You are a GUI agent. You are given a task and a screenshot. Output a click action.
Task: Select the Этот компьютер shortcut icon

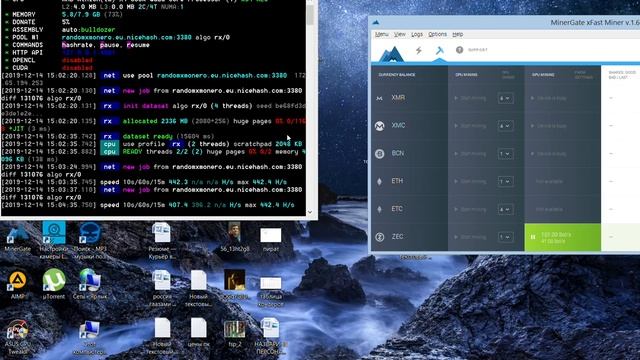tap(89, 338)
